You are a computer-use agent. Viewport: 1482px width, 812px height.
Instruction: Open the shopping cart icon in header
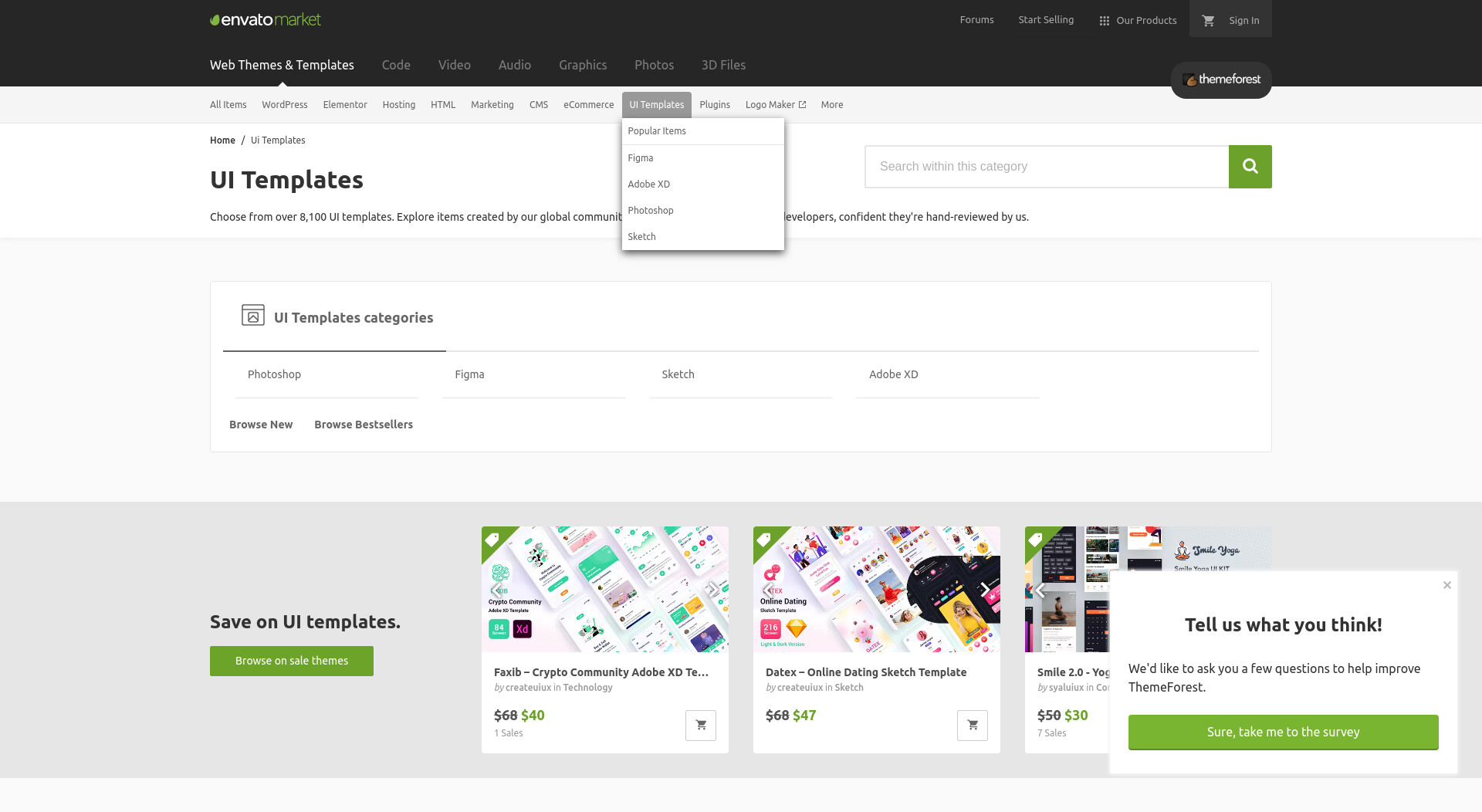[1209, 21]
